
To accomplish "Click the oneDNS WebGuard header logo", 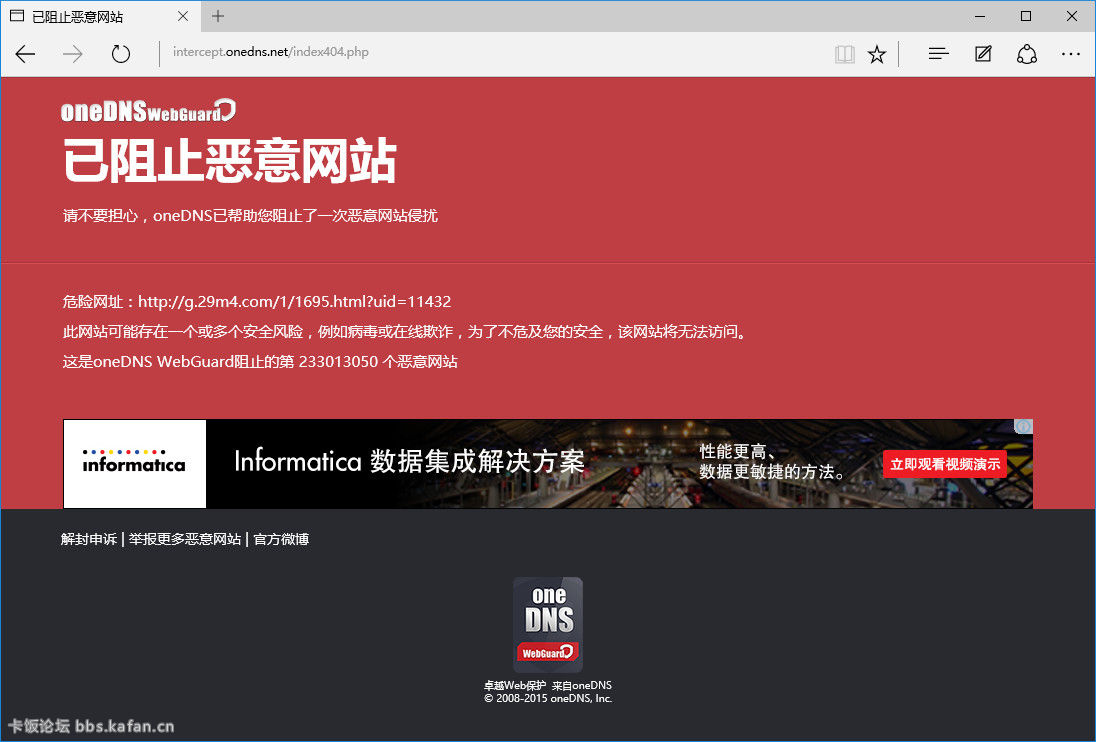I will coord(148,111).
